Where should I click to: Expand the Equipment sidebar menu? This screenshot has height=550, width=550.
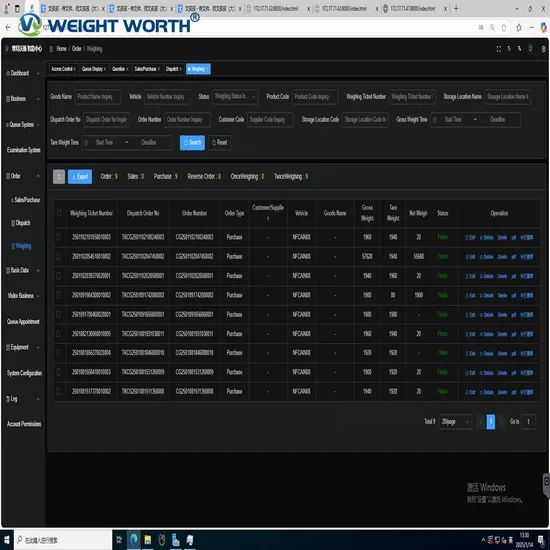(x=23, y=347)
